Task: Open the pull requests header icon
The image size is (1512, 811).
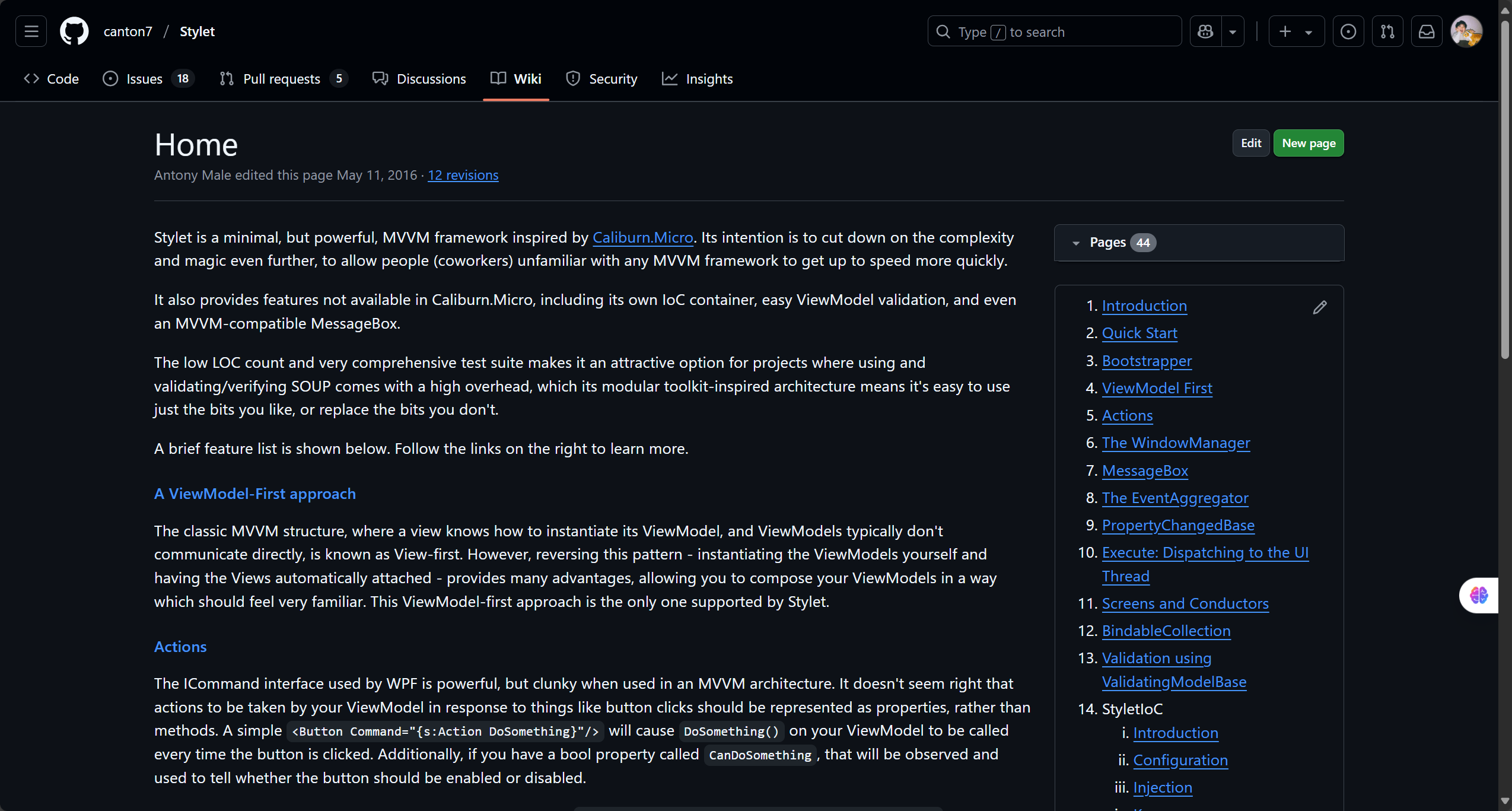Action: [1387, 31]
